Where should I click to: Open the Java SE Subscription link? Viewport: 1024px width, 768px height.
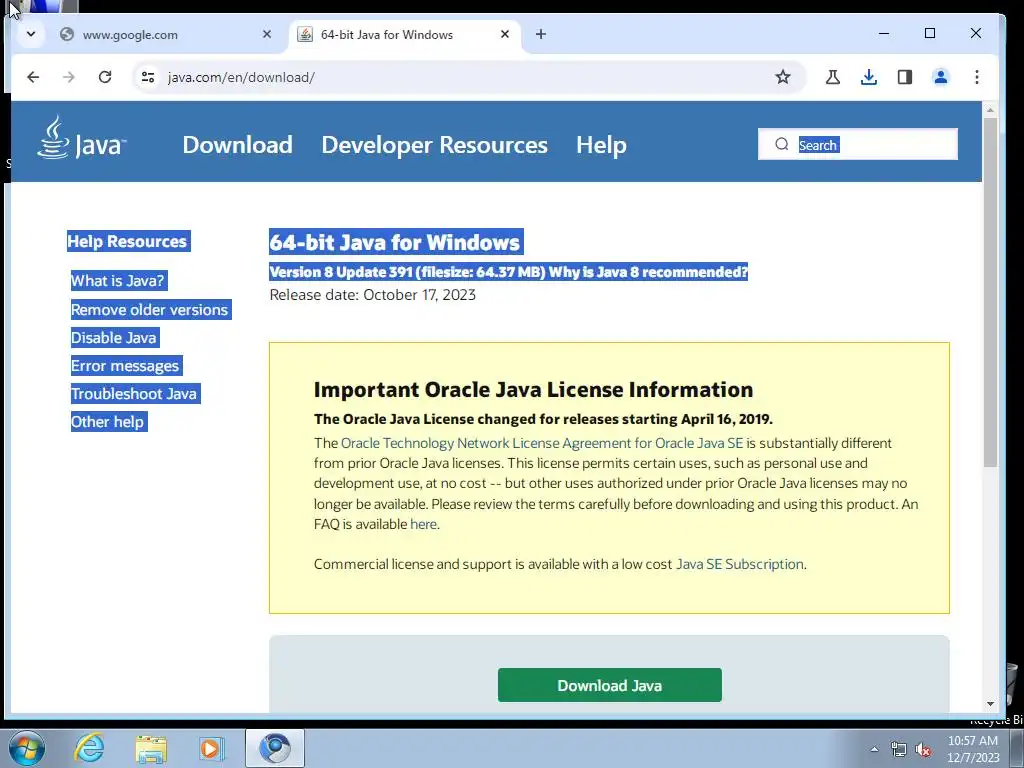click(739, 564)
